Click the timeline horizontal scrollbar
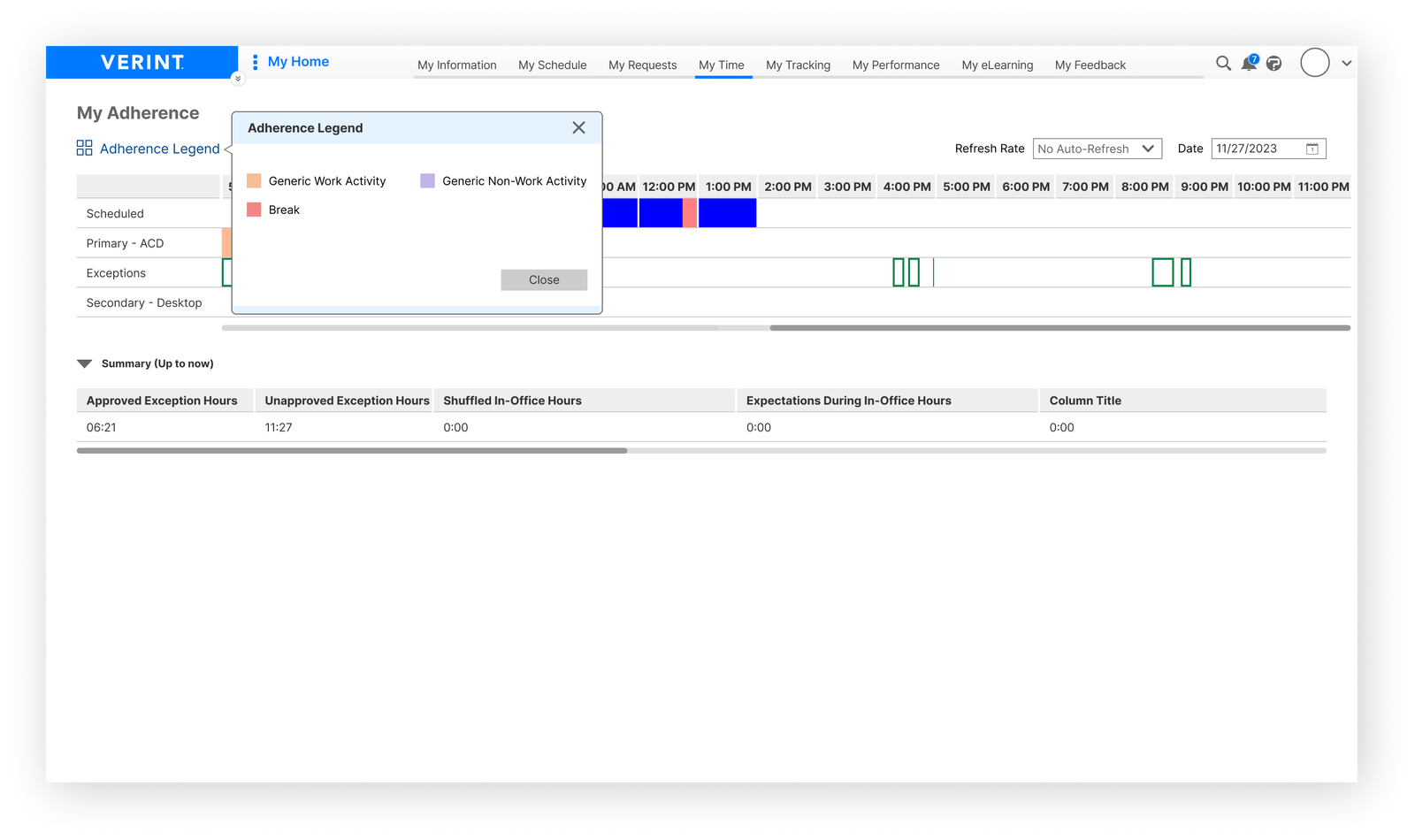 click(1059, 328)
